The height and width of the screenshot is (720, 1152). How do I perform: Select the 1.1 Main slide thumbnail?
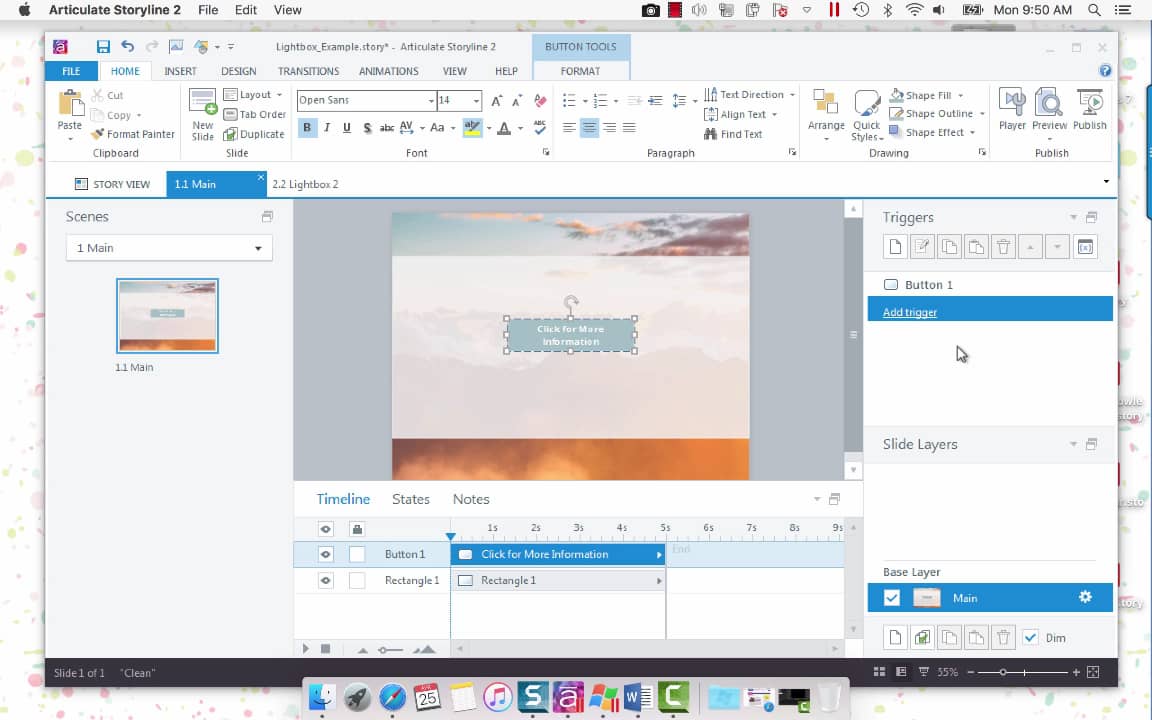tap(168, 316)
